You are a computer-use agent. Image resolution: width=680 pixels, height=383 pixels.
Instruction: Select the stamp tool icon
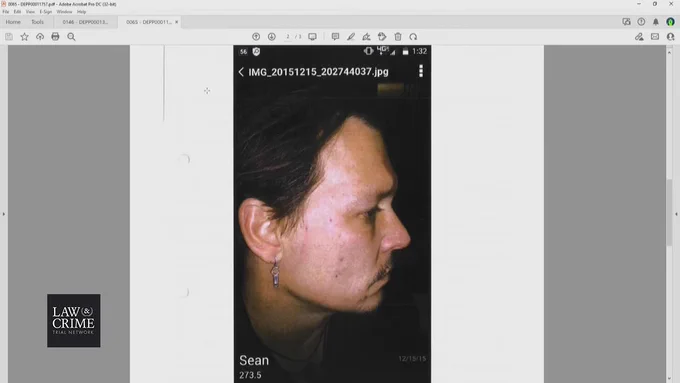pyautogui.click(x=382, y=37)
